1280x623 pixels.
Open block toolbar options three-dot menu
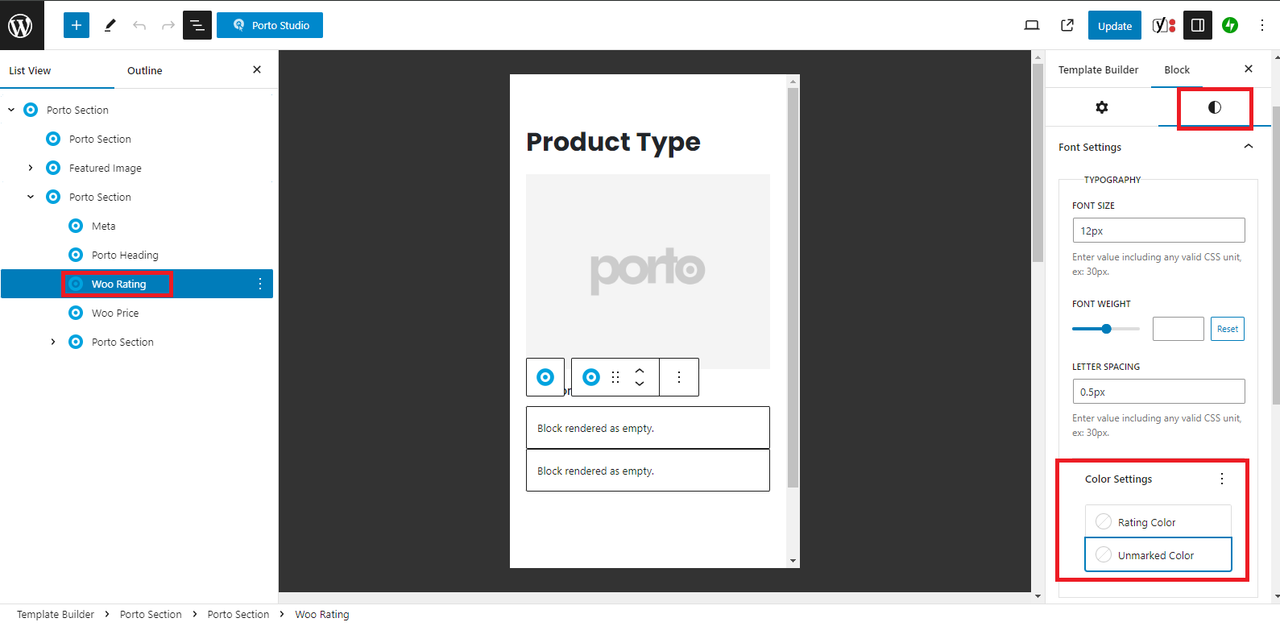coord(679,377)
